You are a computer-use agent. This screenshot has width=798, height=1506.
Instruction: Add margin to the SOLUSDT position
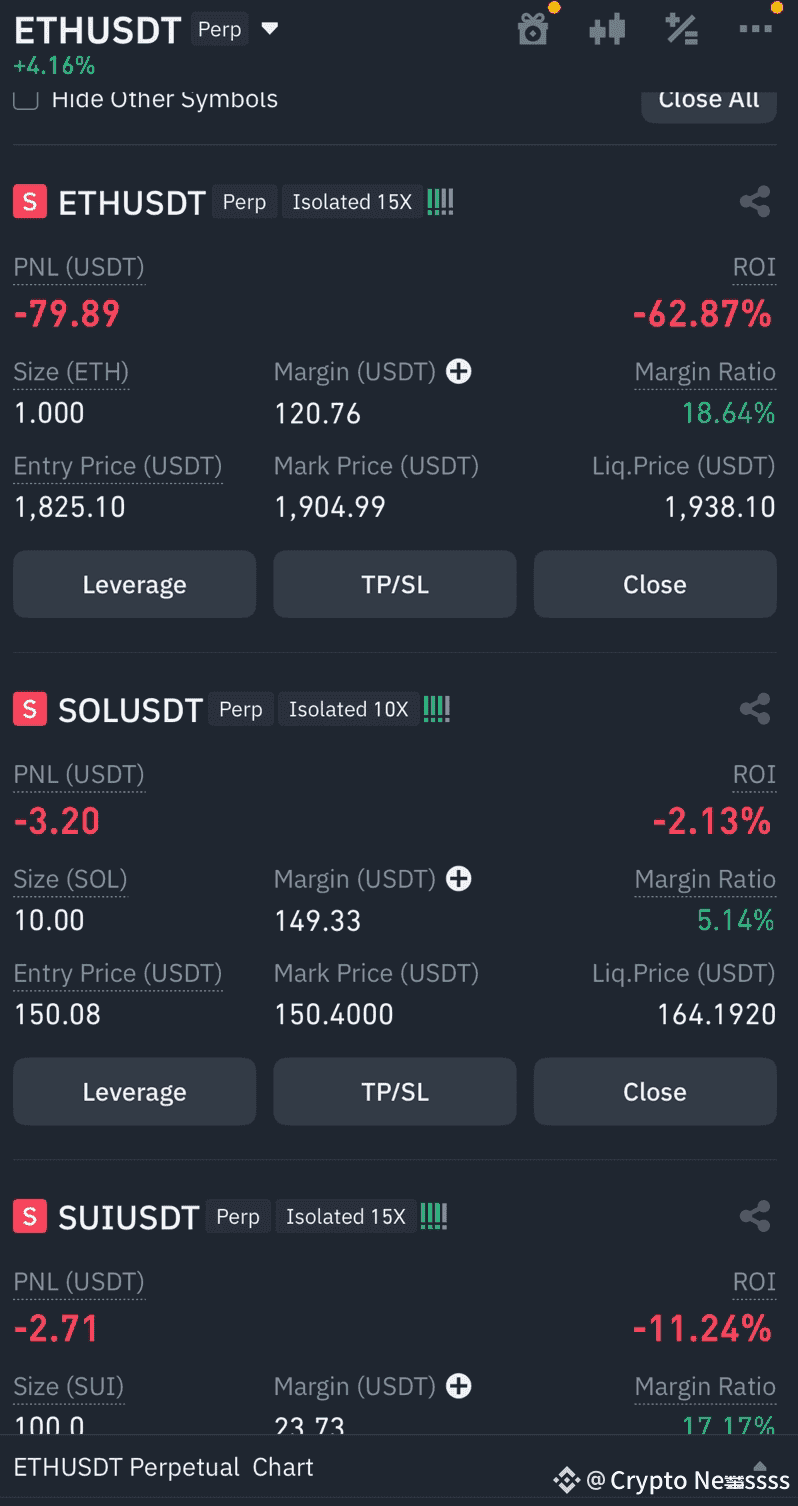[x=459, y=879]
